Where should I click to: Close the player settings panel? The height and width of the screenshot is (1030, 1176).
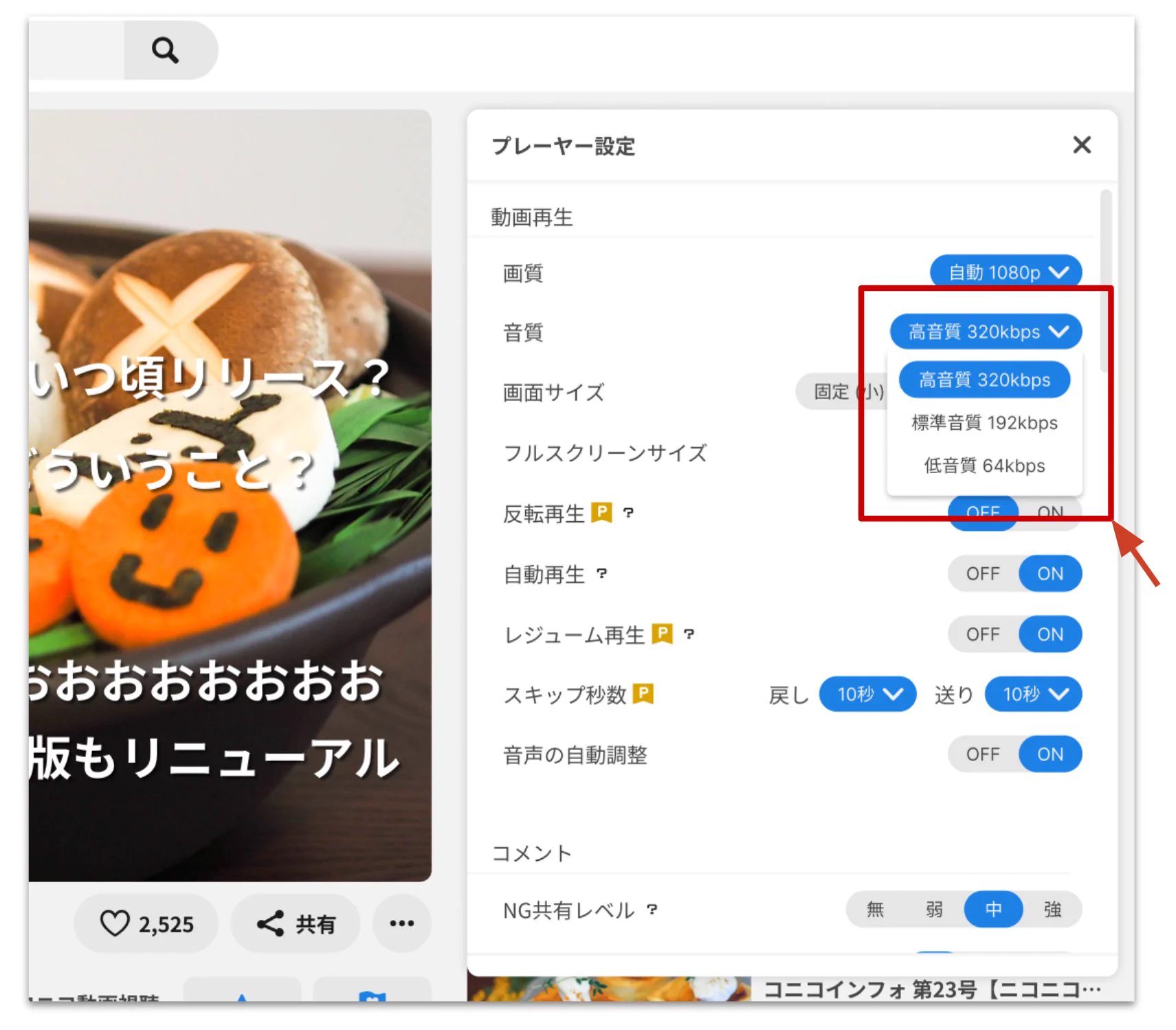click(1081, 145)
